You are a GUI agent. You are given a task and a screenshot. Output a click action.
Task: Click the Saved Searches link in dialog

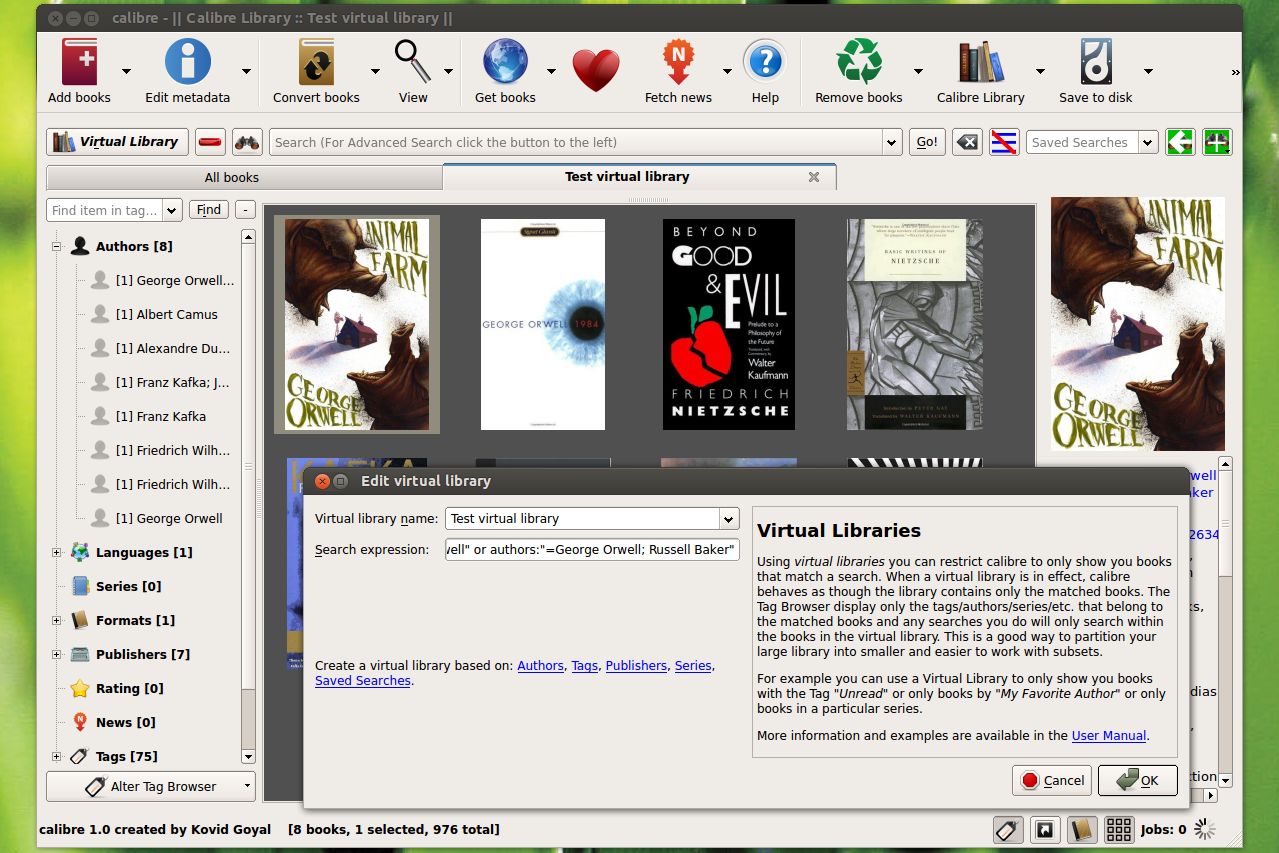[x=363, y=681]
